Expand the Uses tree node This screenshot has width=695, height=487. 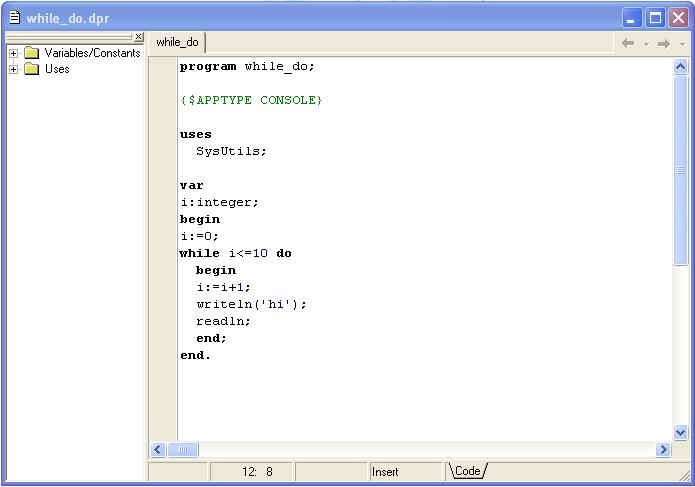tap(14, 70)
